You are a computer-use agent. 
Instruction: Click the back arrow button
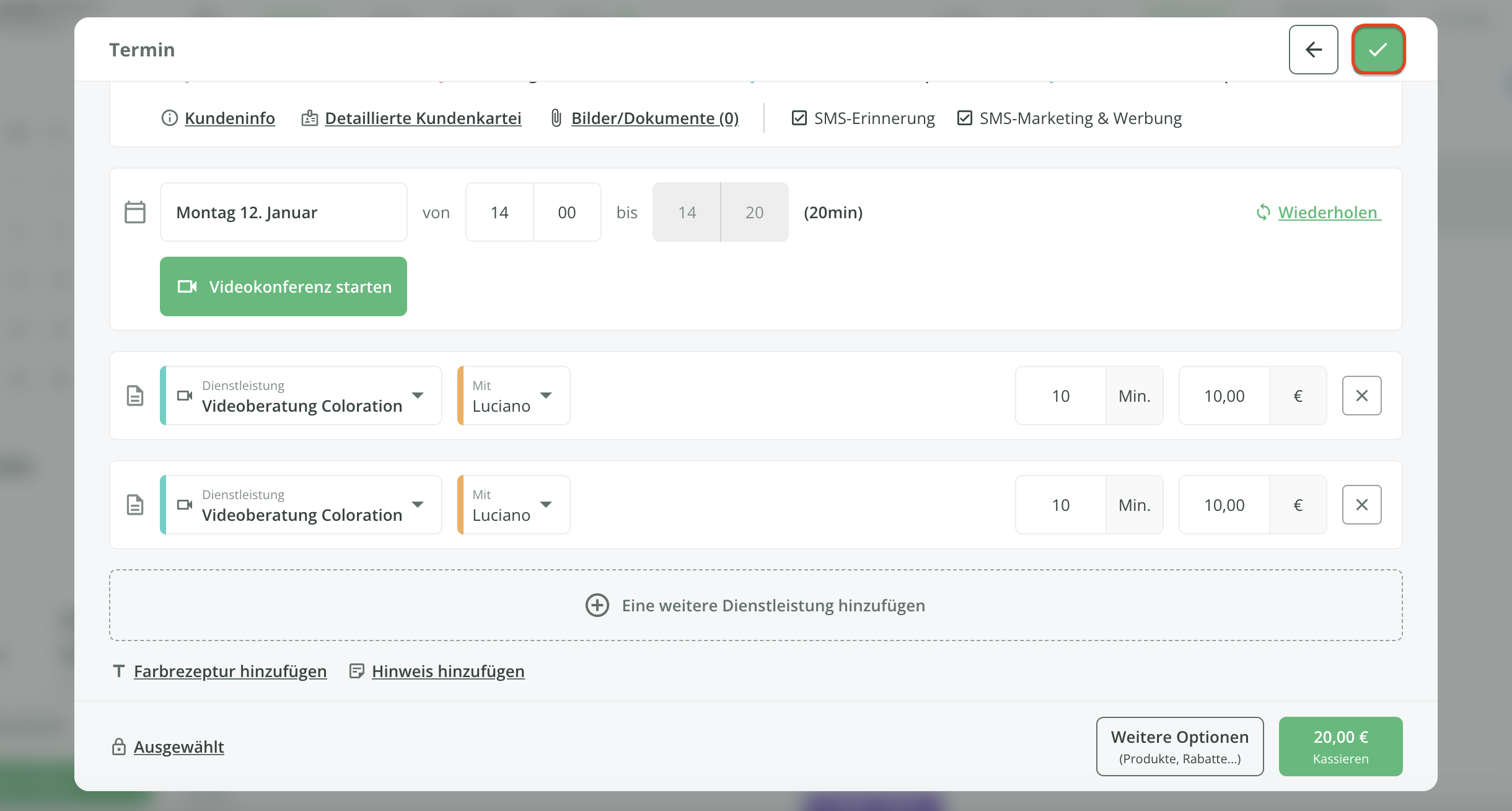click(1313, 50)
